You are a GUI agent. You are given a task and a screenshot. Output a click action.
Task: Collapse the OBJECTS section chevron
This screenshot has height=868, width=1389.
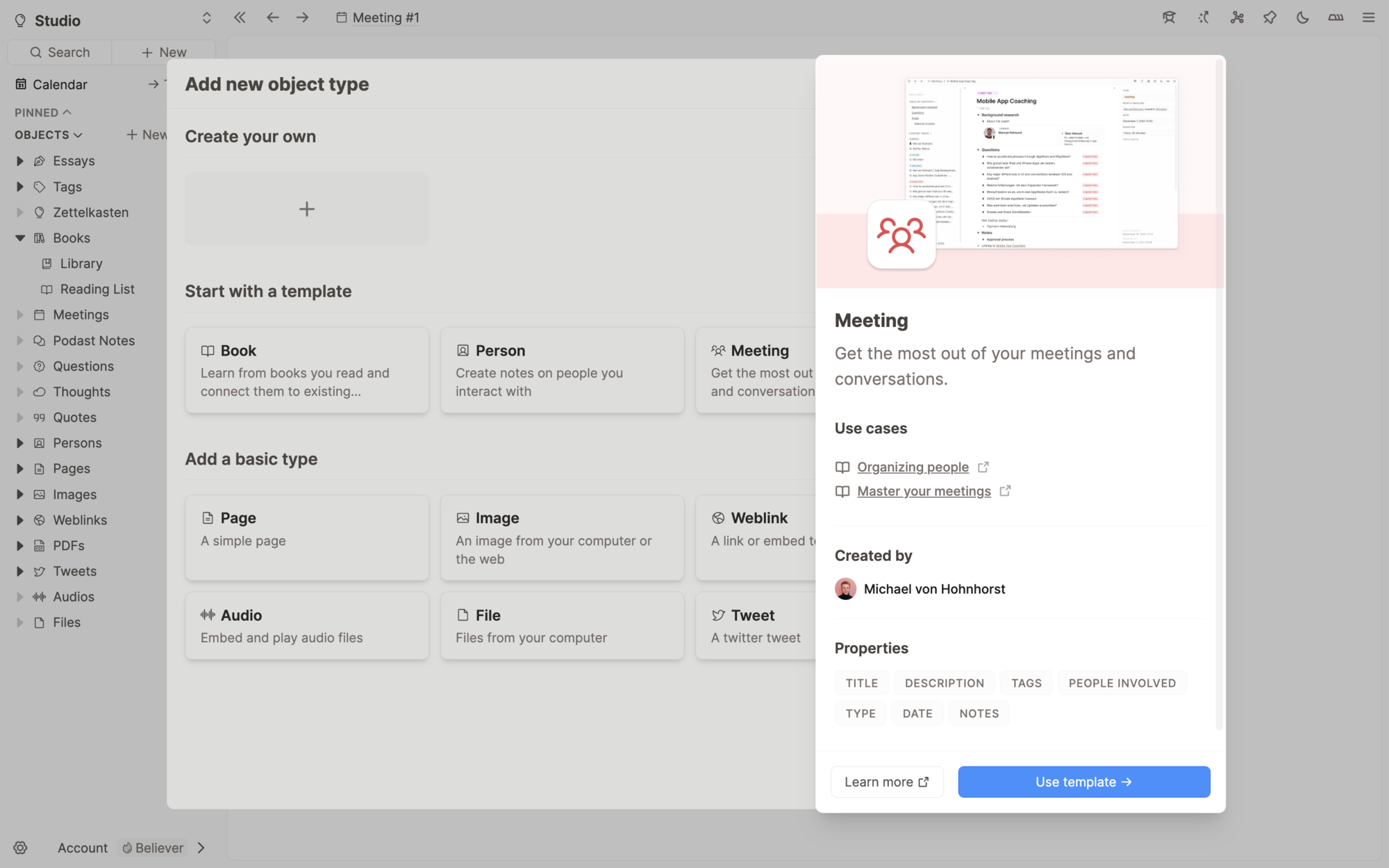click(x=78, y=135)
